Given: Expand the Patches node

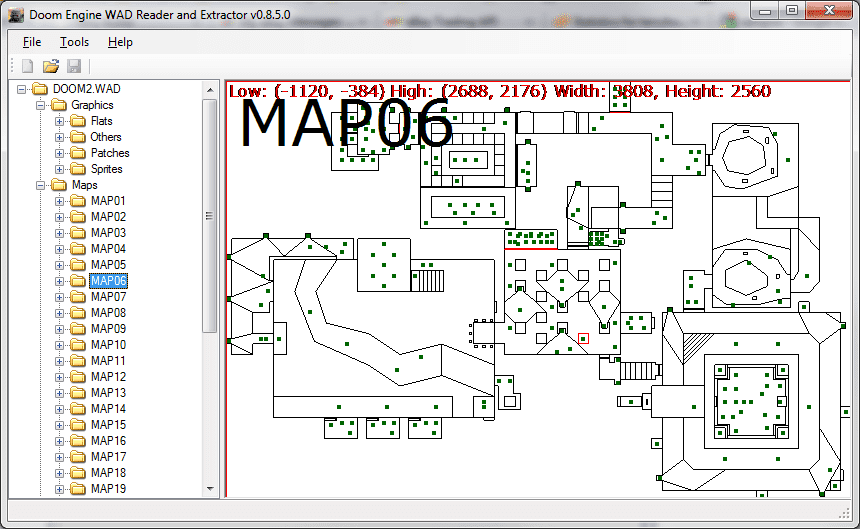Looking at the screenshot, I should click(59, 153).
